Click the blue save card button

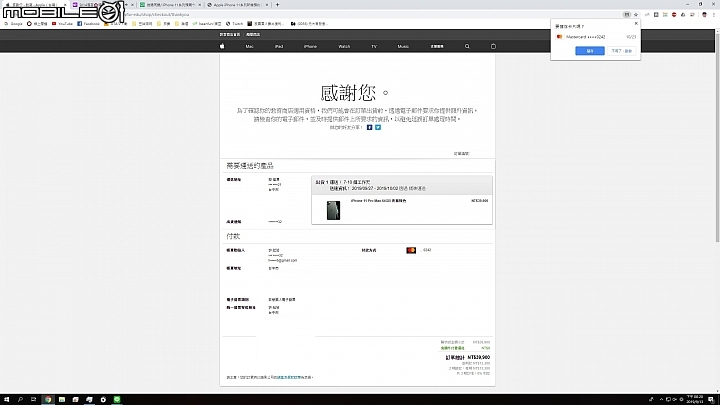point(590,51)
